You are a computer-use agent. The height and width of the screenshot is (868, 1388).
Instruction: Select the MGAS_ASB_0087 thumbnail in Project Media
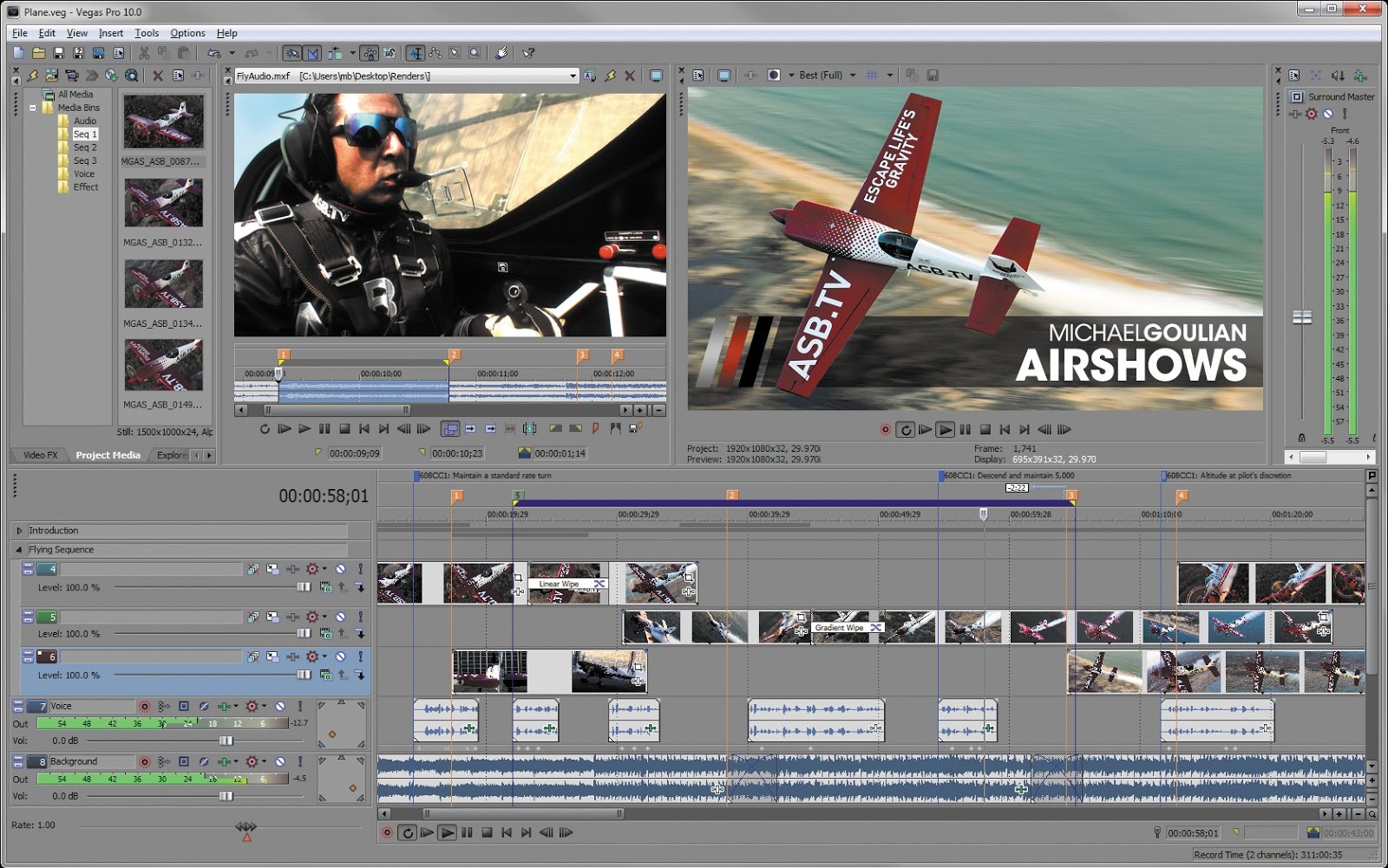pyautogui.click(x=162, y=121)
